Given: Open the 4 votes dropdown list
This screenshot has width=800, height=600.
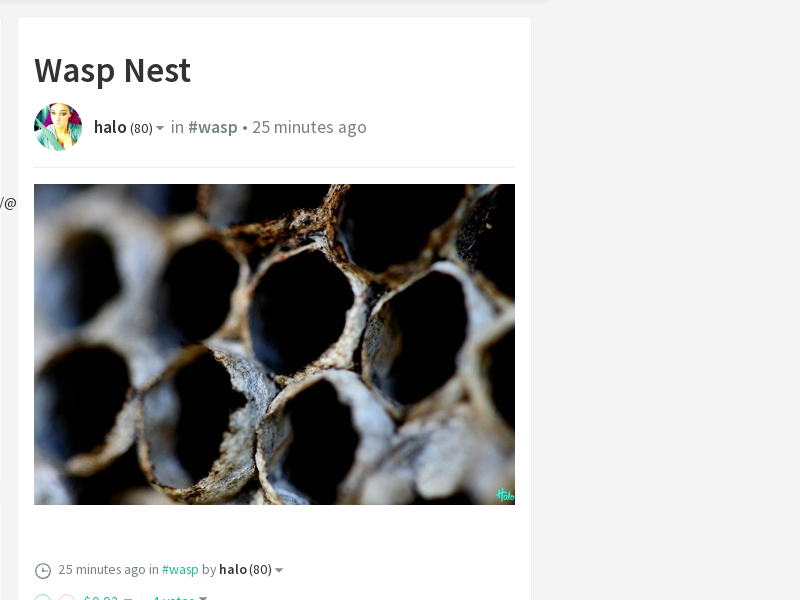Looking at the screenshot, I should 180,598.
